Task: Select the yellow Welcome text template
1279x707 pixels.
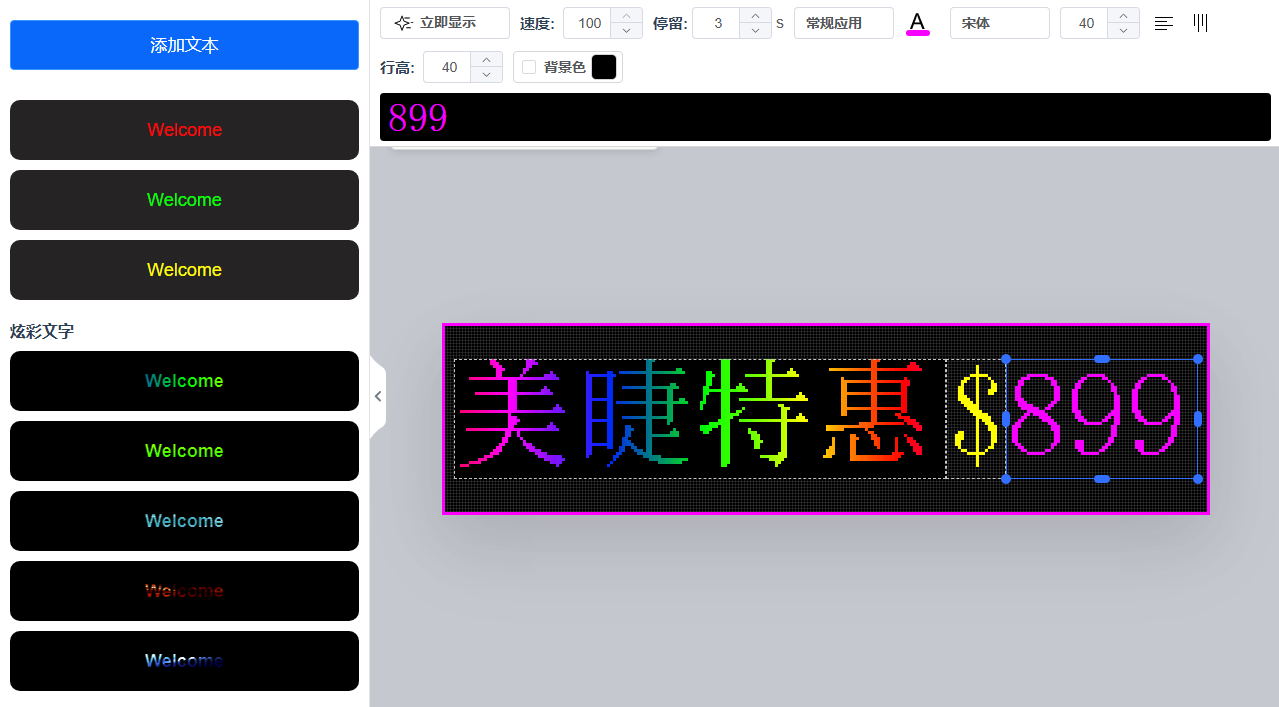Action: (x=184, y=270)
